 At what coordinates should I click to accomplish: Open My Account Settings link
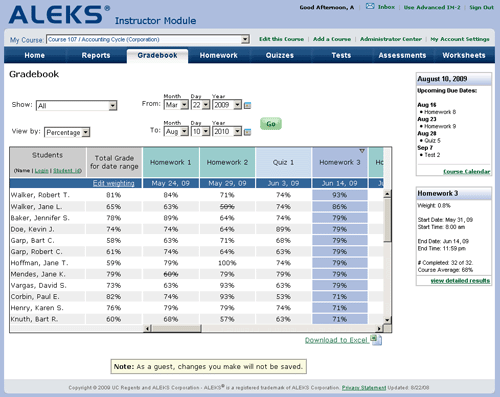(x=460, y=39)
